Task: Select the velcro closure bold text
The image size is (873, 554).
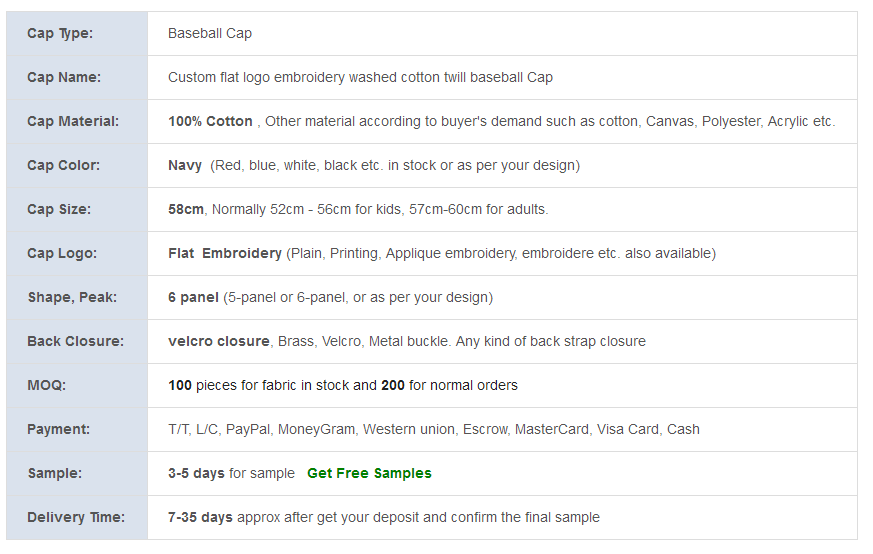Action: 219,341
